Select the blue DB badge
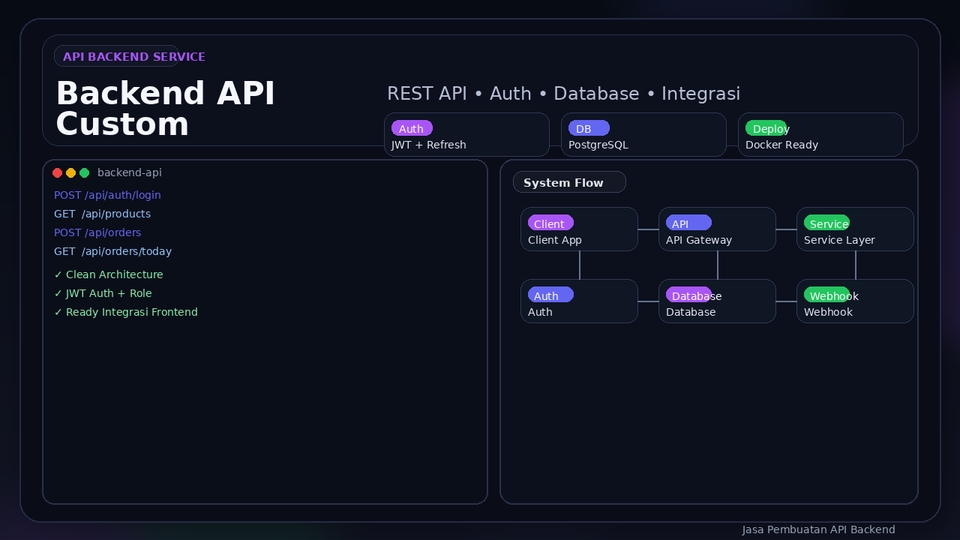 588,128
